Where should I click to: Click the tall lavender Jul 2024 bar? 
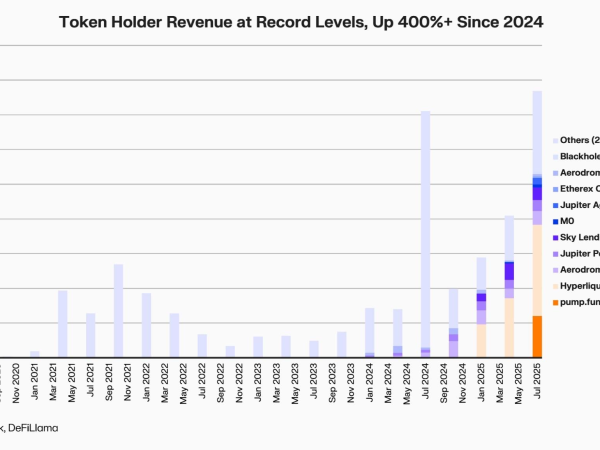pos(426,229)
